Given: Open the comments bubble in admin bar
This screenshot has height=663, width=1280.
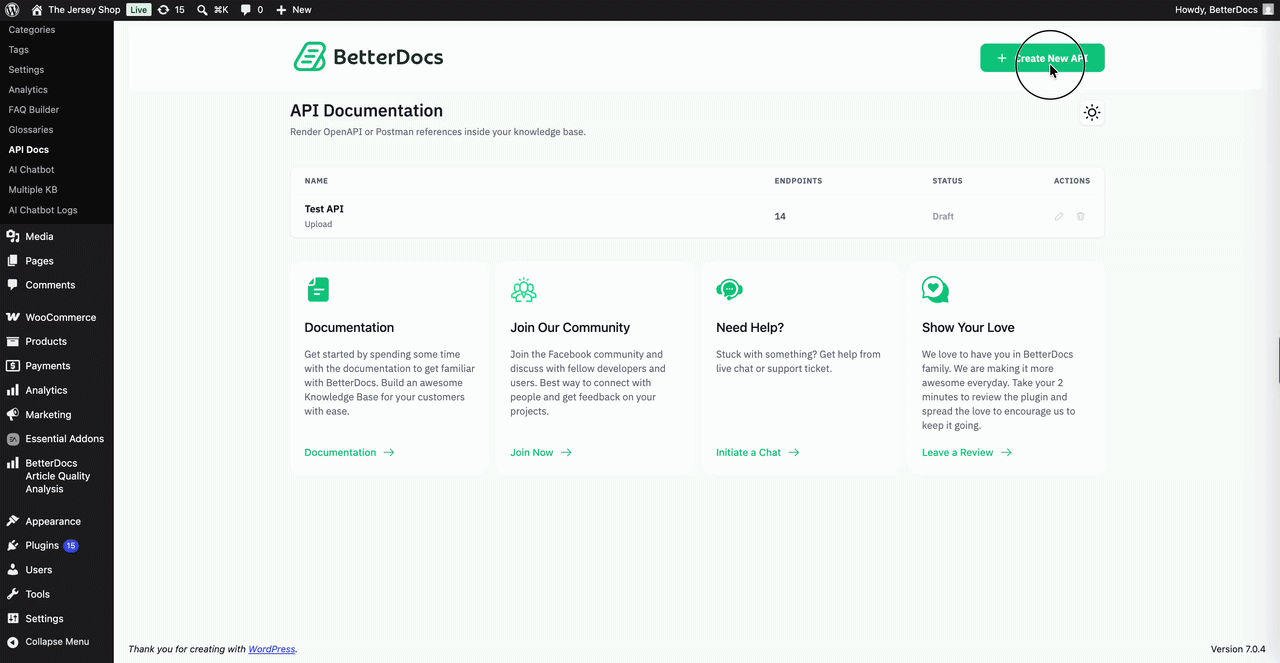Looking at the screenshot, I should coord(252,9).
